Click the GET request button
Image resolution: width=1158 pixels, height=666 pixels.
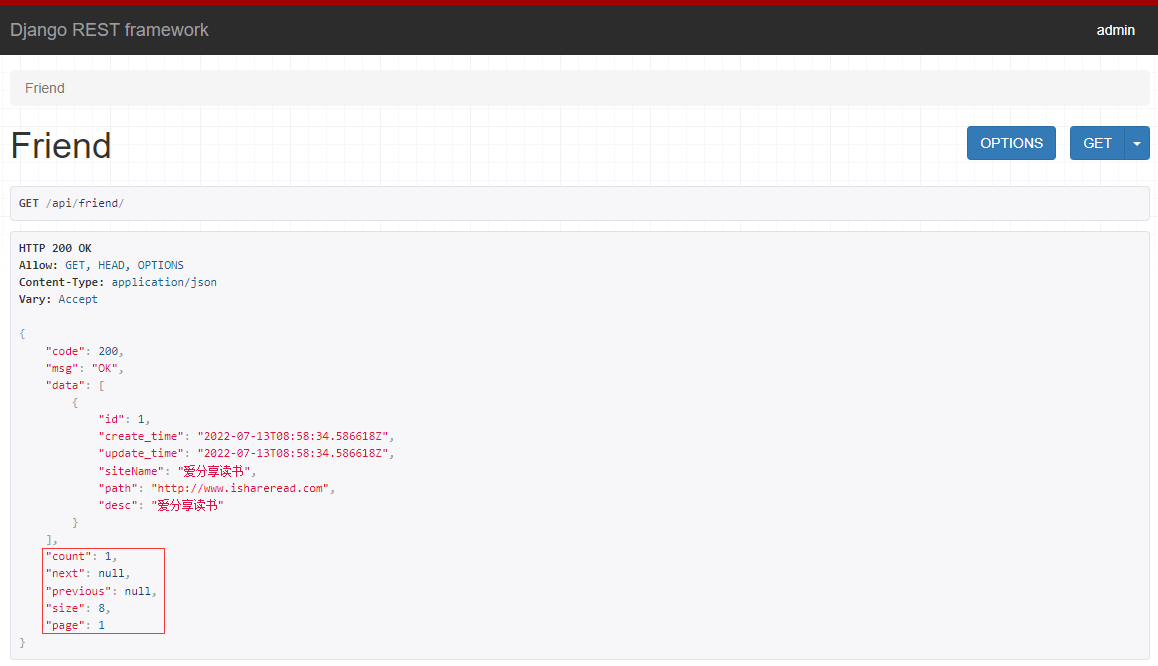(x=1097, y=143)
